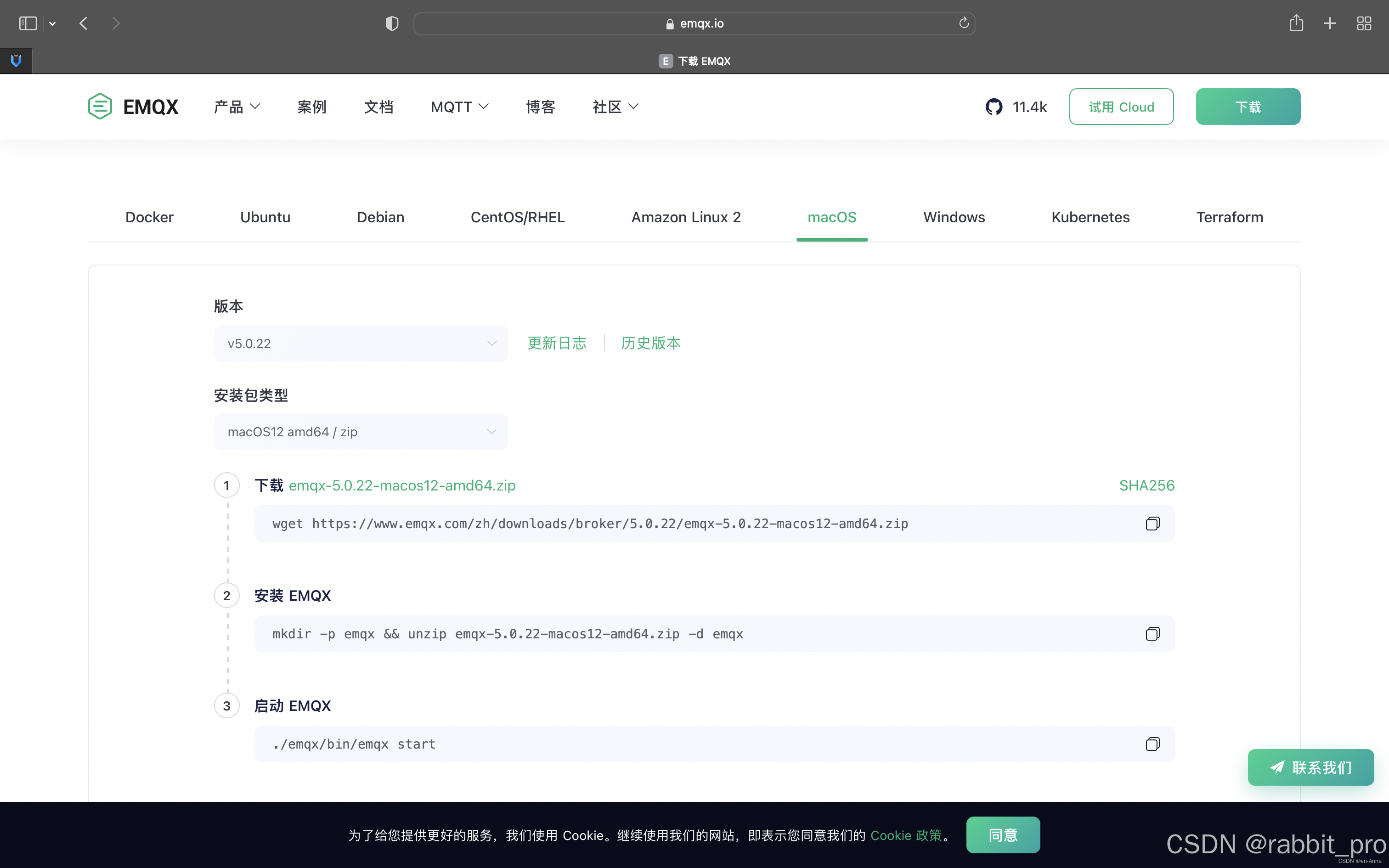Screen dimensions: 1389x868
Task: Open the Safari share menu
Action: point(1296,23)
